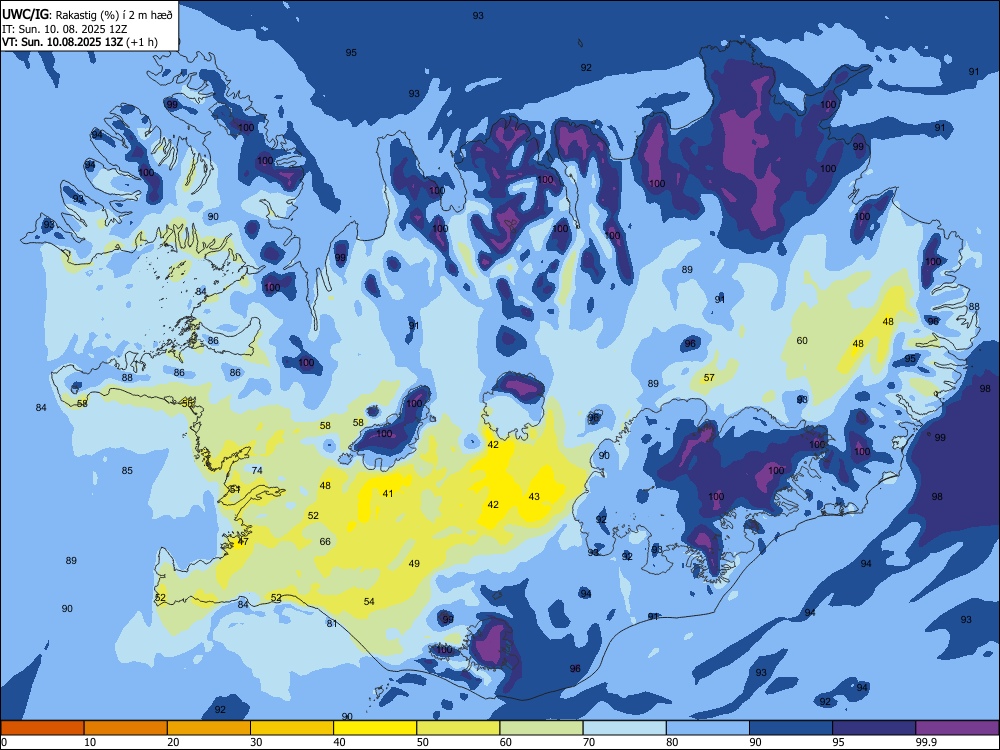Screen dimensions: 1000x750
Task: Choose the 70–80 pale blue legend band
Action: coord(624,728)
